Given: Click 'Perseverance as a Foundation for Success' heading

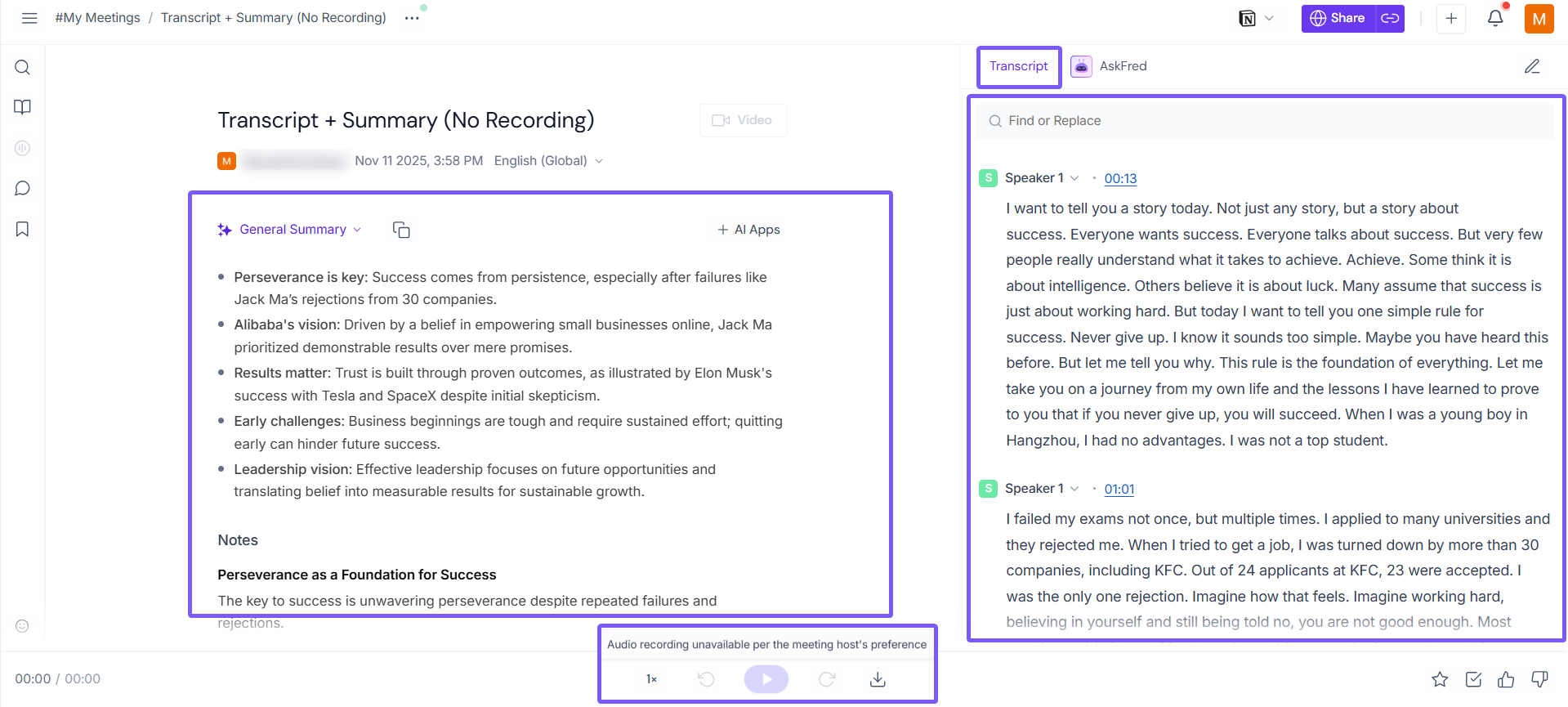Looking at the screenshot, I should [x=357, y=575].
